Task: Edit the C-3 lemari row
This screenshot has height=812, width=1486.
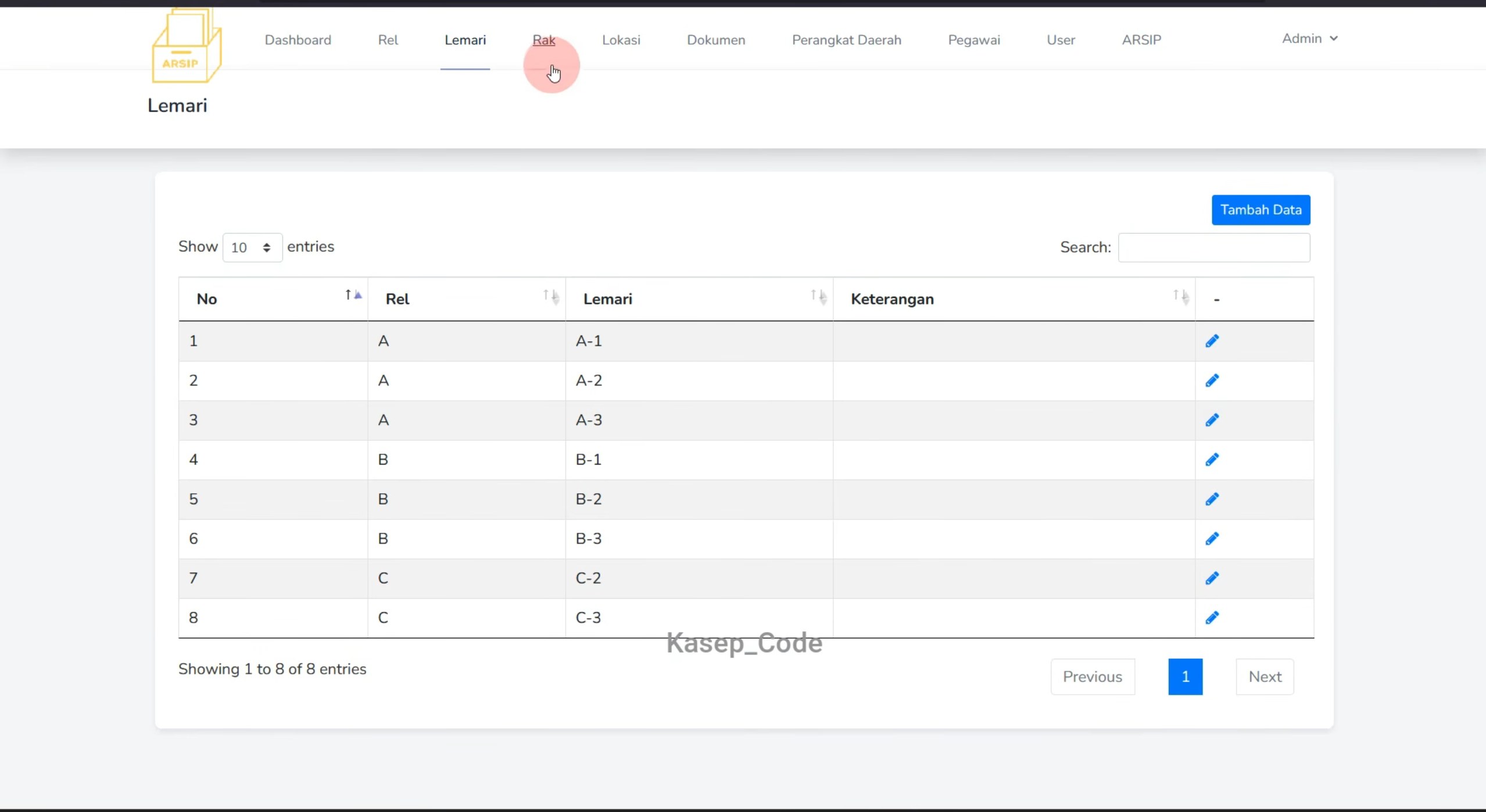Action: pos(1212,617)
